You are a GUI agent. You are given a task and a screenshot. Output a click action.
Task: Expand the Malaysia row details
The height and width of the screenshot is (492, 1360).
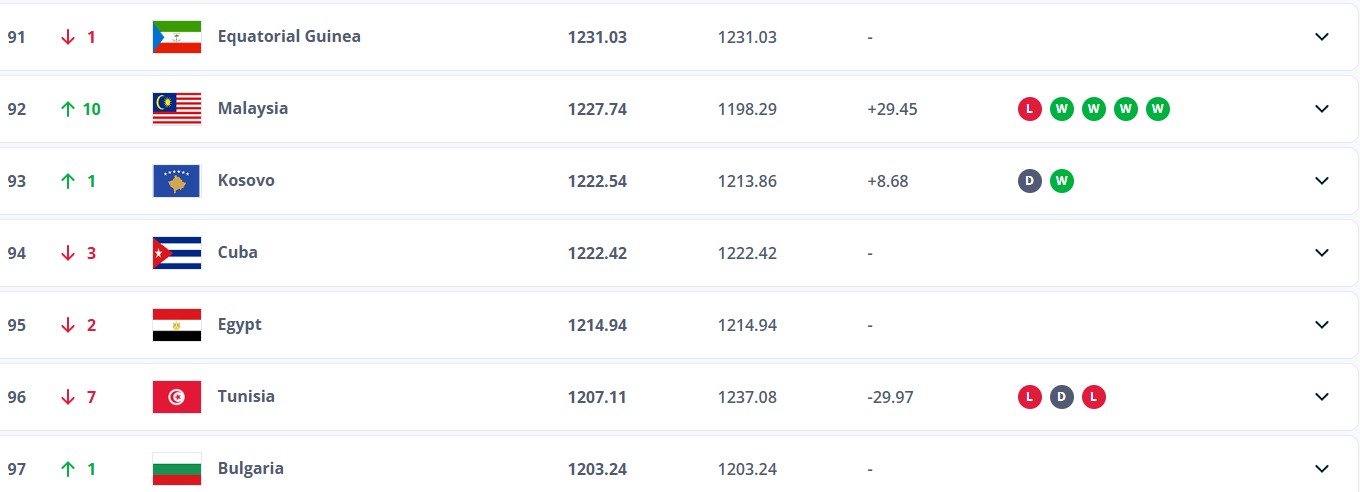coord(1322,109)
